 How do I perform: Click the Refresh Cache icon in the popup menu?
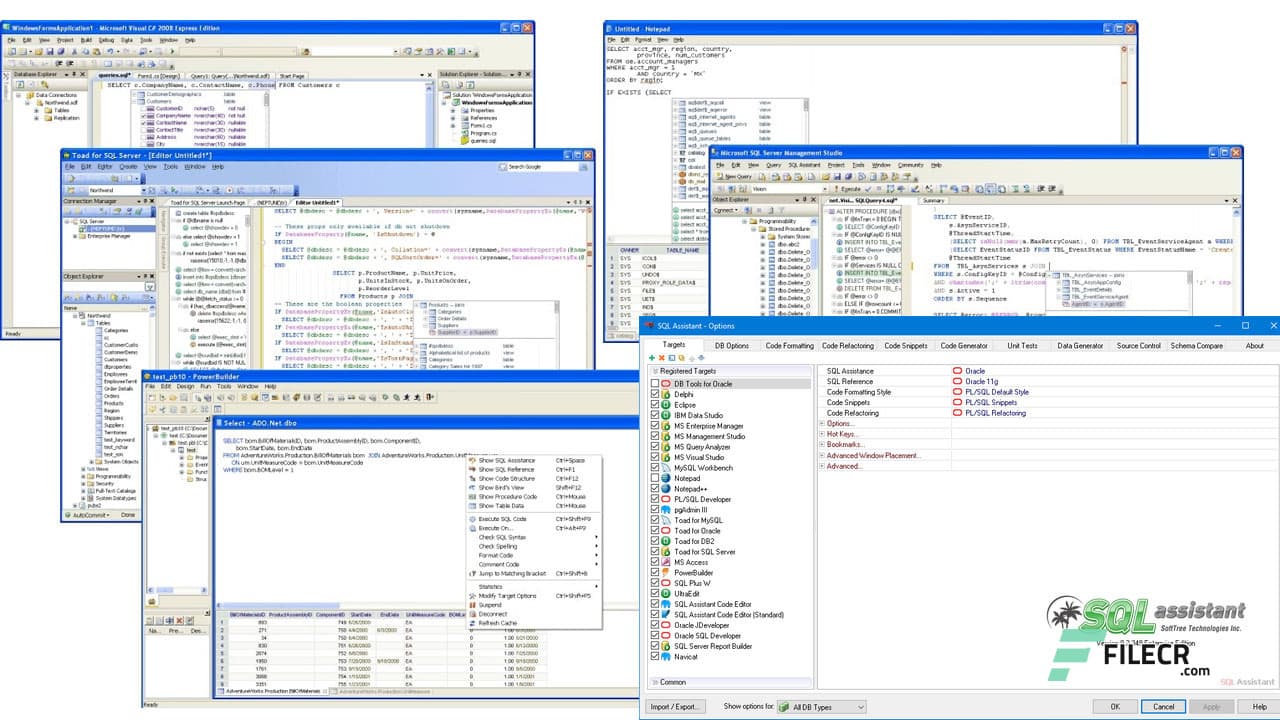coord(471,622)
